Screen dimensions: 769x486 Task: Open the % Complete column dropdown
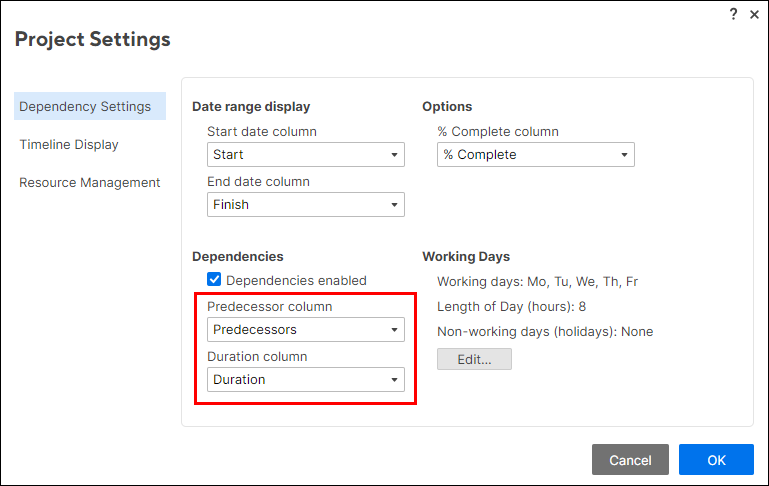[x=535, y=155]
